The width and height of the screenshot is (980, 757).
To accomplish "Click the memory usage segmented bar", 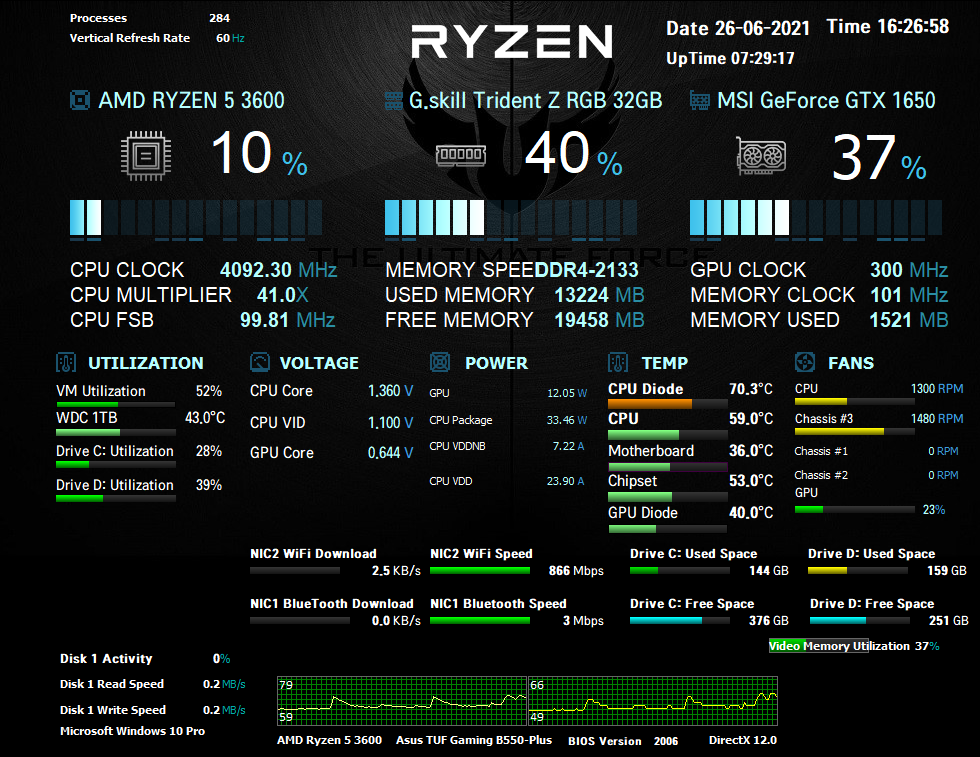I will [511, 218].
